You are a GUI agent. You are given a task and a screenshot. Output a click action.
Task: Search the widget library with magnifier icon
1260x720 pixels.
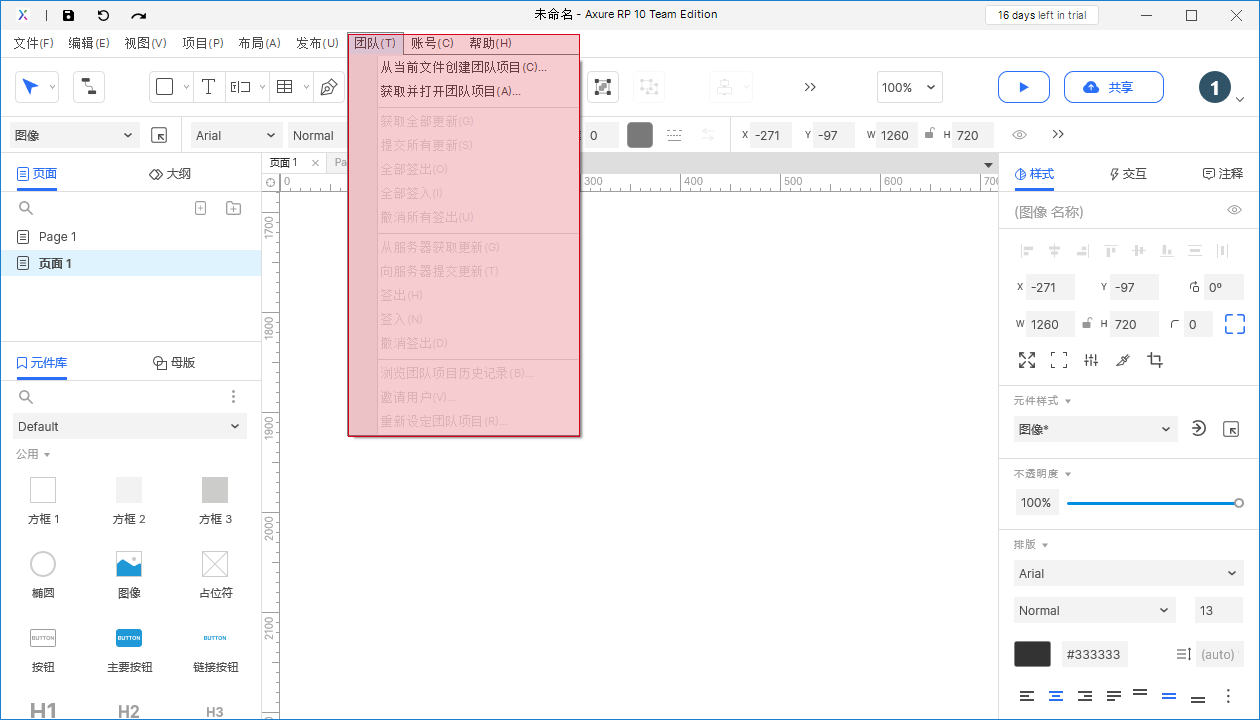[26, 397]
